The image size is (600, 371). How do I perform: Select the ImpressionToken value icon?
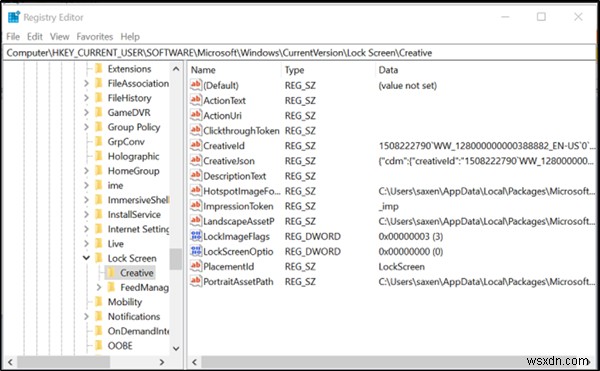[x=196, y=206]
